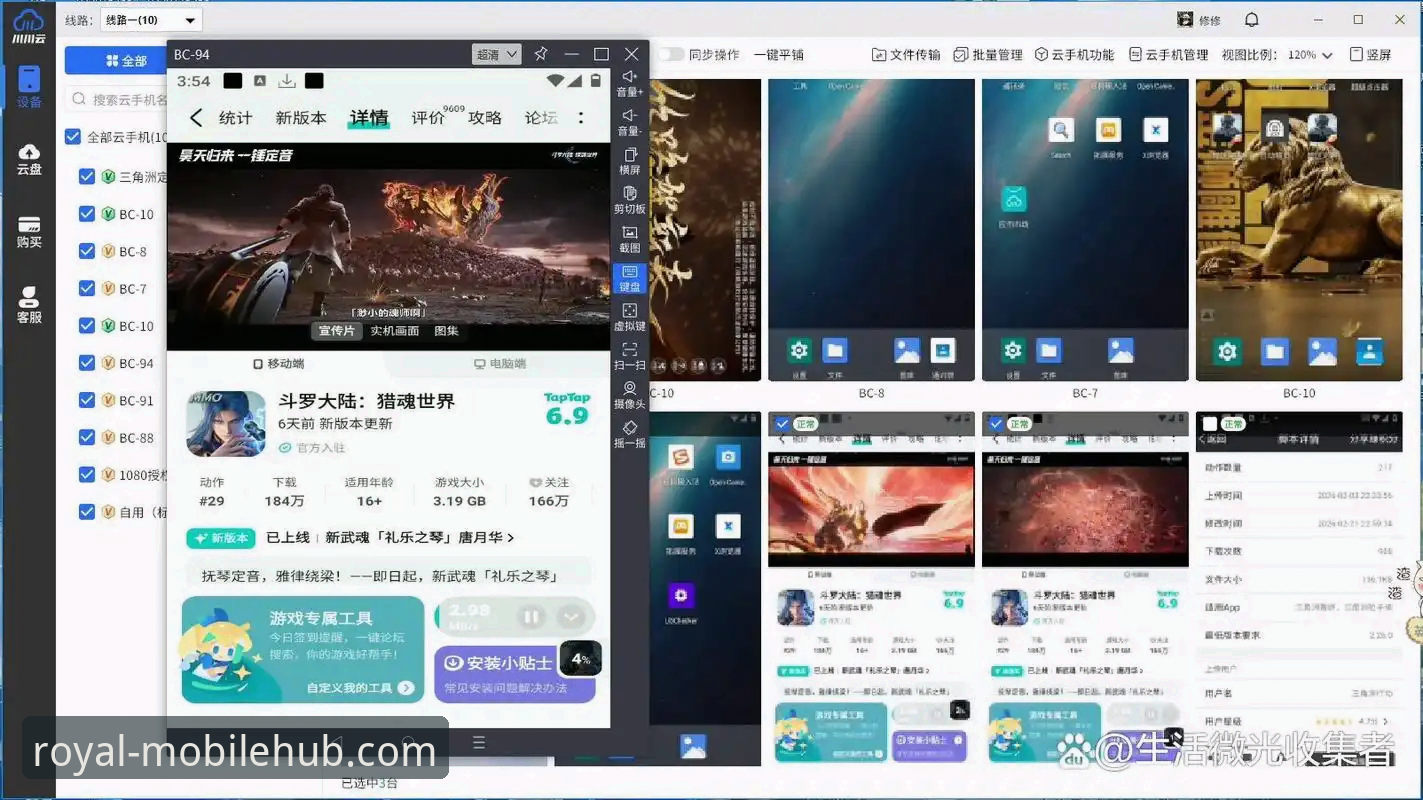Click the 一键平铺 tile button
Image resolution: width=1423 pixels, height=800 pixels.
coord(778,55)
